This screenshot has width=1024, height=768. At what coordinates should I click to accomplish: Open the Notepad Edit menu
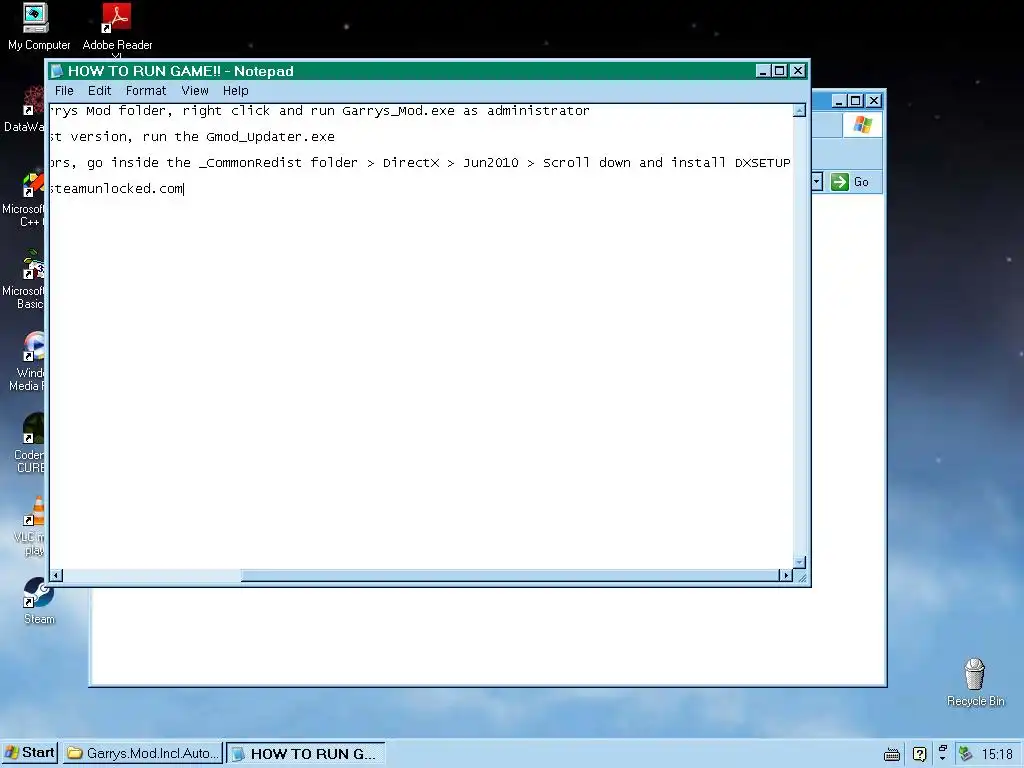[99, 91]
